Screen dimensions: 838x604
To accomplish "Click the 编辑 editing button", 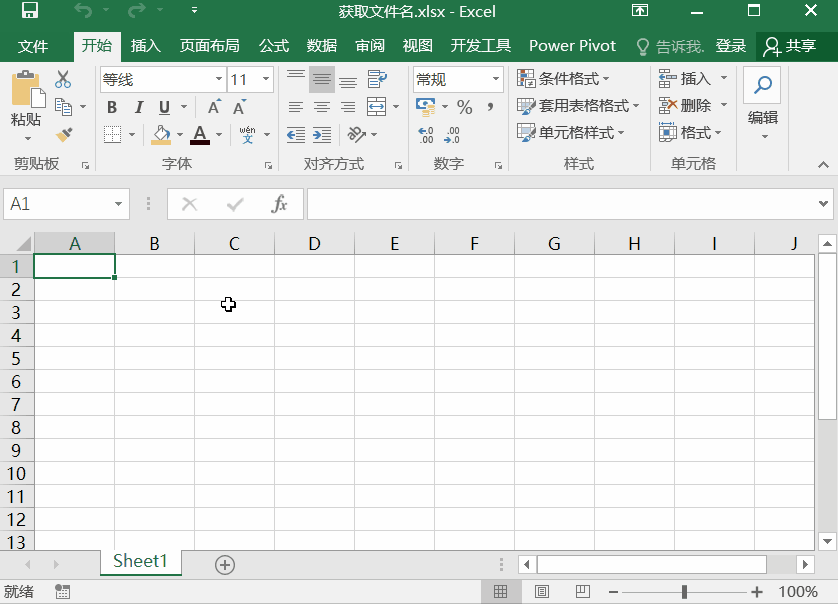I will coord(763,104).
